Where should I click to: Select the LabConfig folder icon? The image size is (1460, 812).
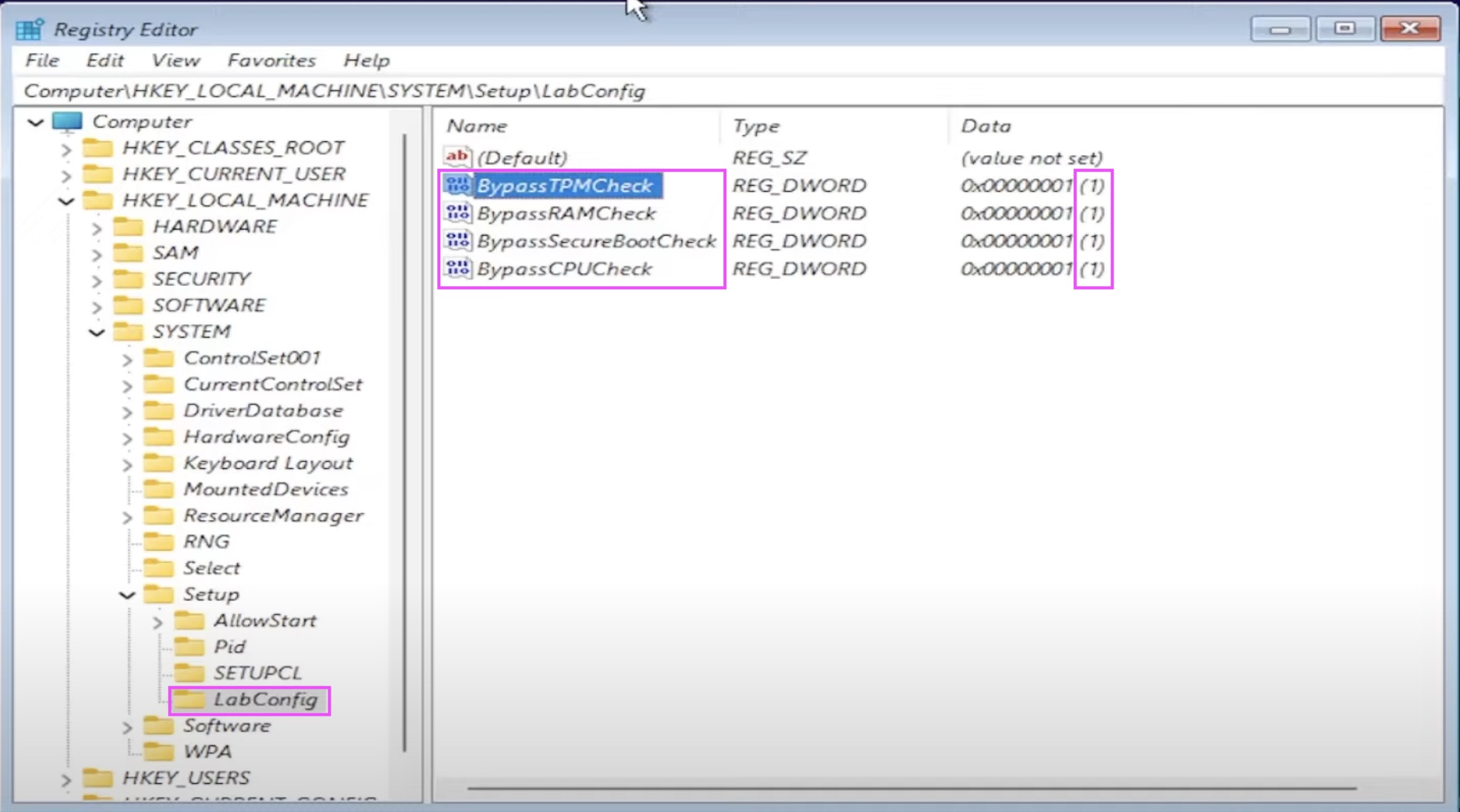click(x=189, y=700)
